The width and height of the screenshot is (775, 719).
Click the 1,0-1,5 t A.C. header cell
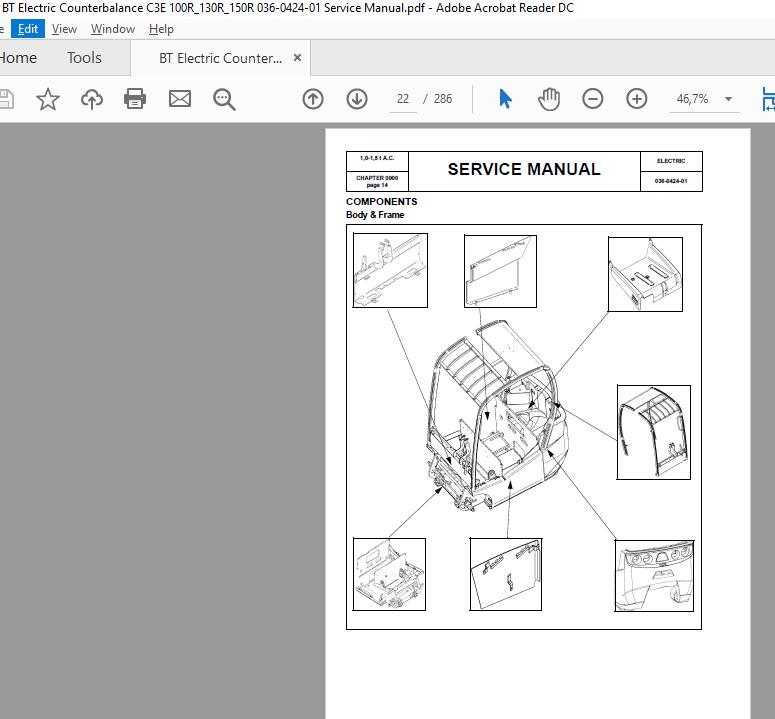click(x=377, y=162)
